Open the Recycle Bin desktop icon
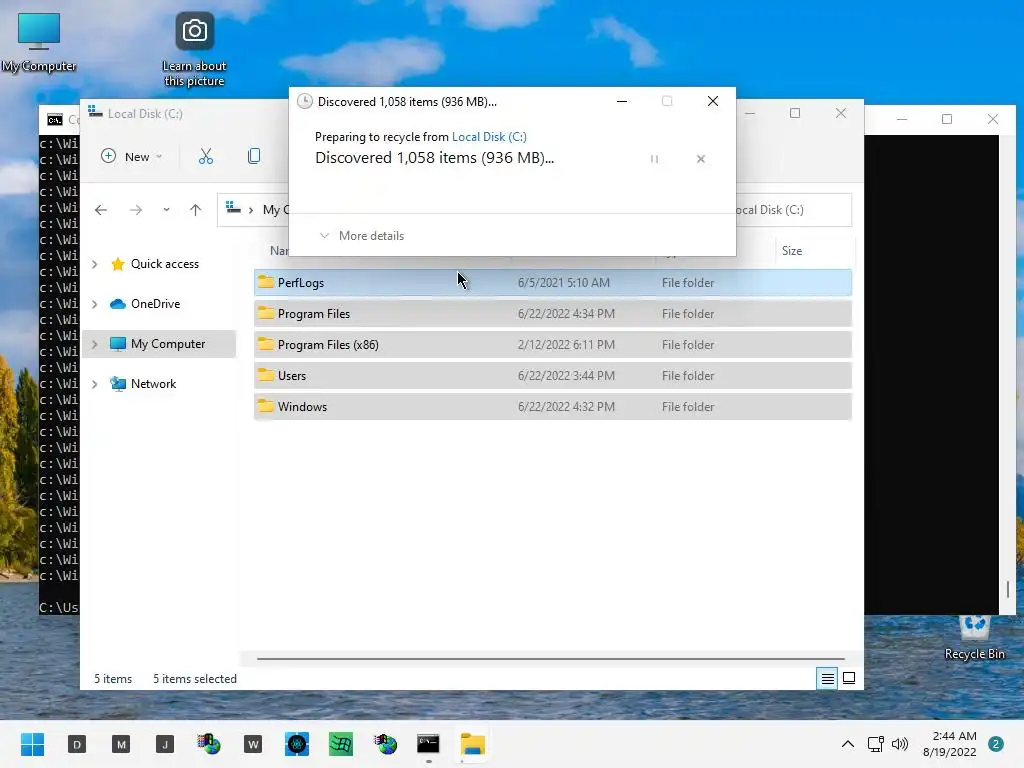This screenshot has width=1024, height=768. (x=974, y=637)
